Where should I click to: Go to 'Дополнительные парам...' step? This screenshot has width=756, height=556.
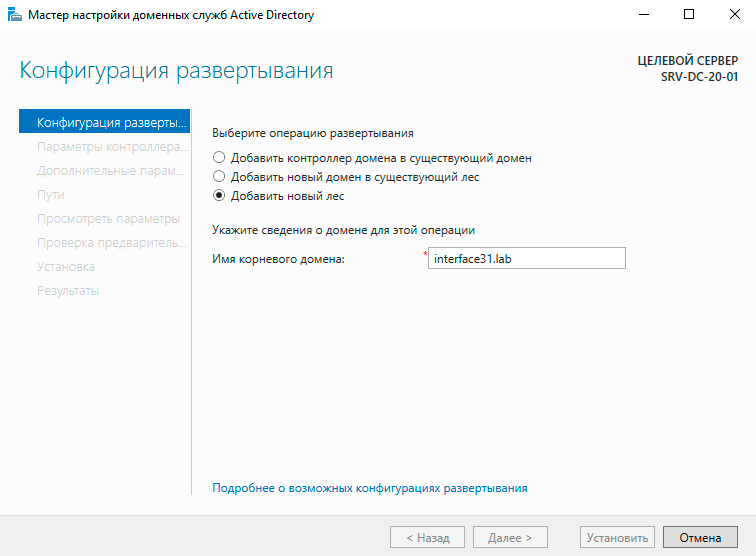point(111,171)
